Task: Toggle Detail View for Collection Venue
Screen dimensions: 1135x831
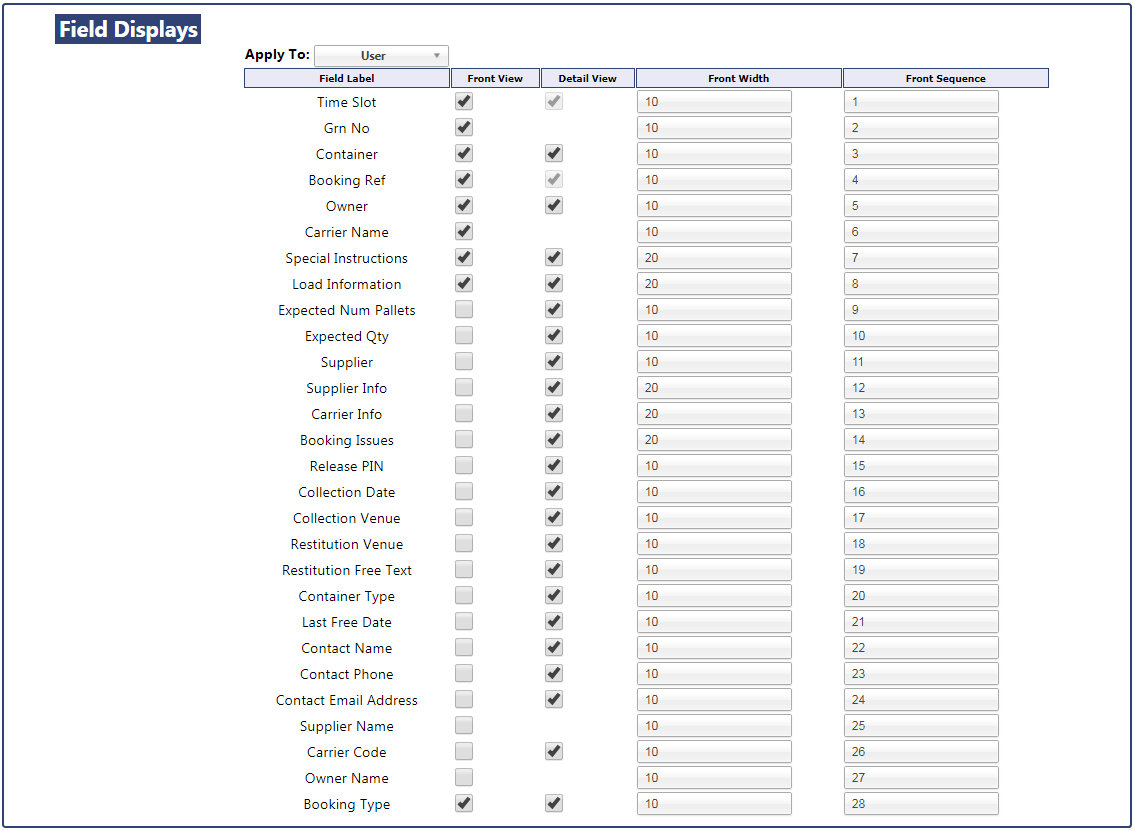Action: [x=554, y=518]
